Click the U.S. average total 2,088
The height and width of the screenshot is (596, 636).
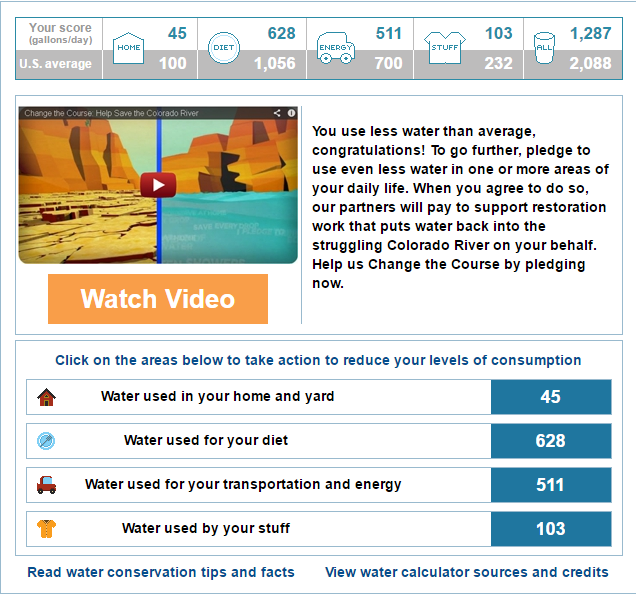pos(591,63)
